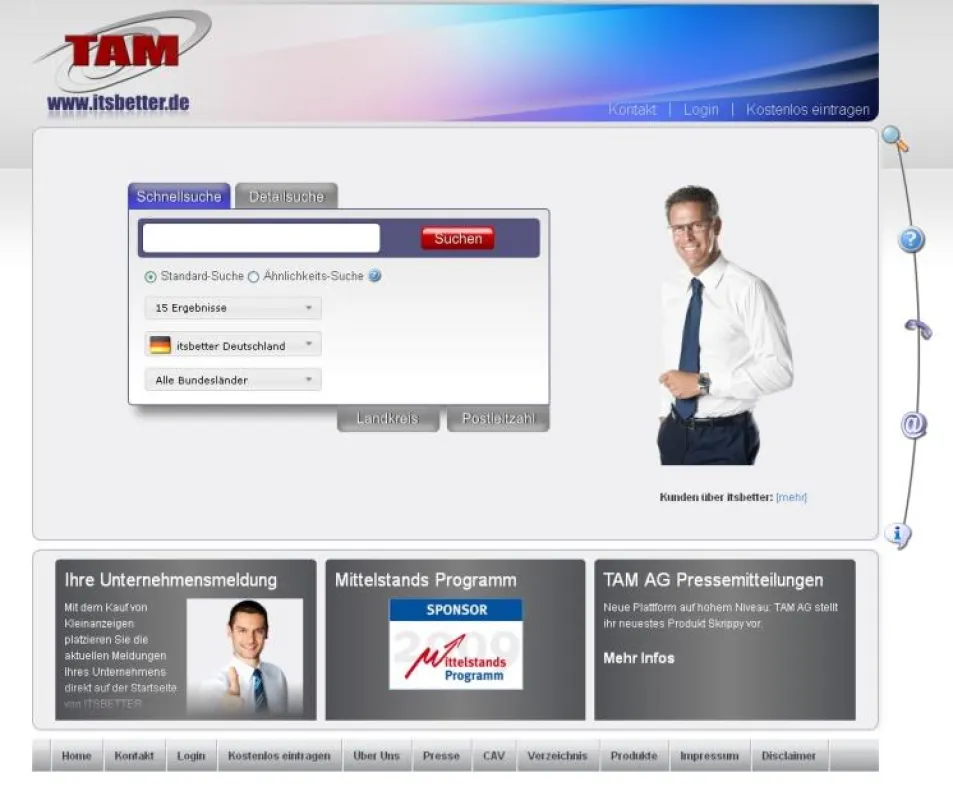Click the Mittelstands Programm heading
The width and height of the screenshot is (953, 800).
coord(425,580)
